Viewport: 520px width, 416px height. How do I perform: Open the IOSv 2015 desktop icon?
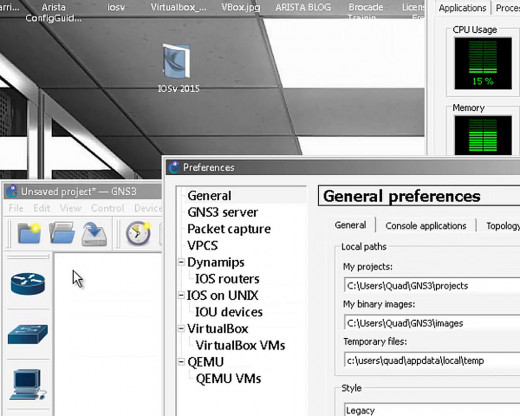pyautogui.click(x=178, y=68)
